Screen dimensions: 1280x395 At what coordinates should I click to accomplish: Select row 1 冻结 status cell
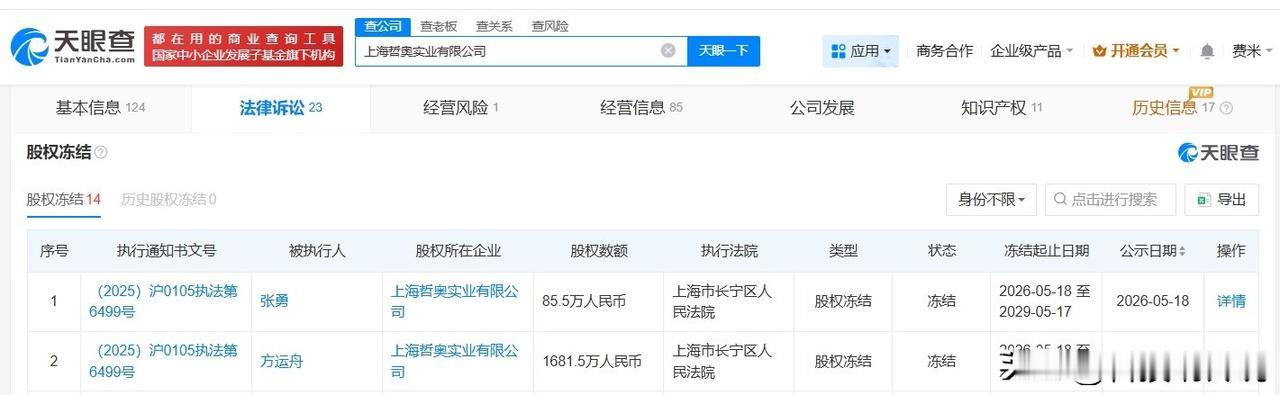click(941, 301)
